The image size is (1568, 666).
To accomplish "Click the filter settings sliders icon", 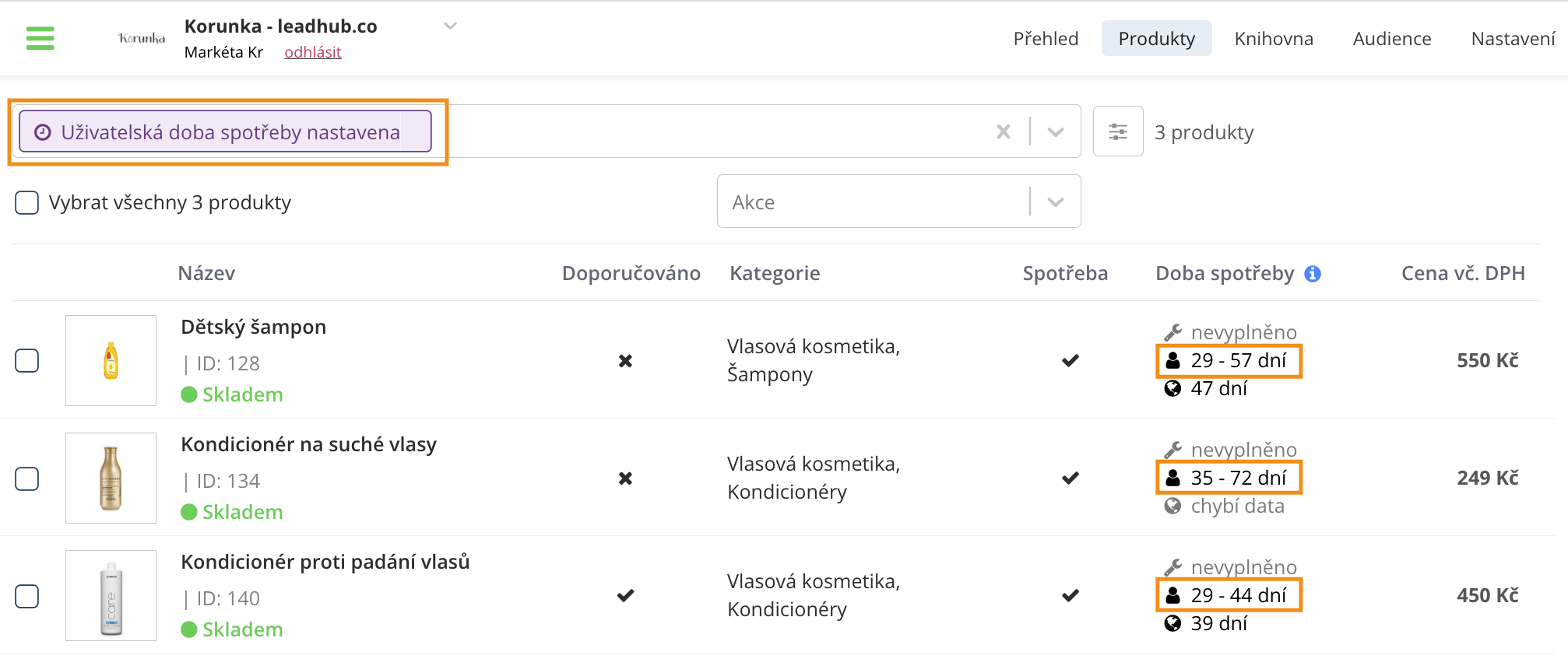I will coord(1118,131).
